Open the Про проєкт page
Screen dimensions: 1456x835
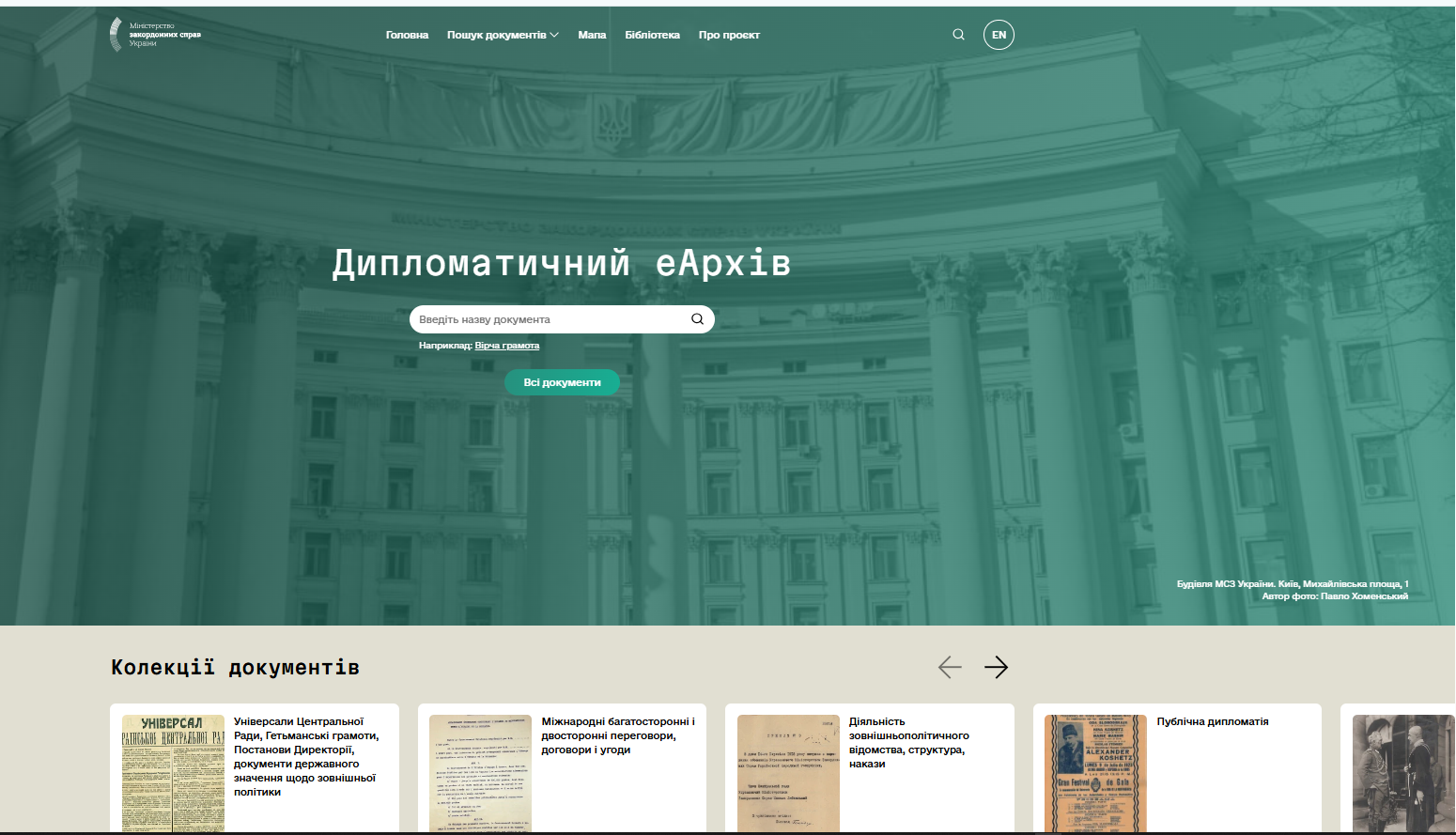click(x=729, y=34)
